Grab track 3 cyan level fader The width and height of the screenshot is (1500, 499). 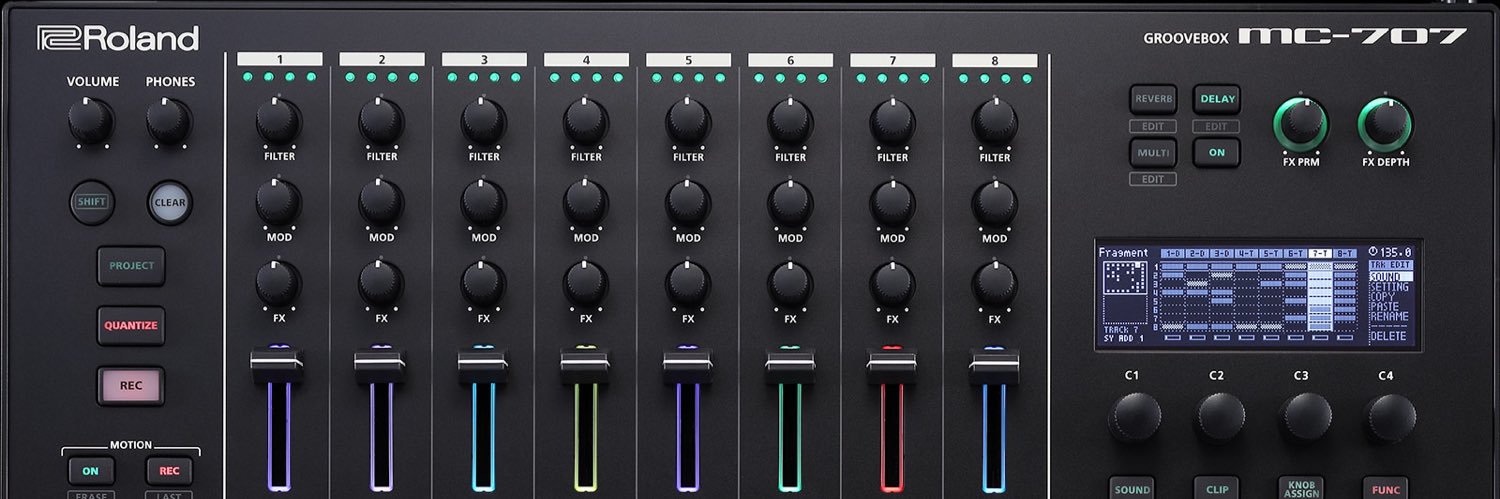[483, 365]
